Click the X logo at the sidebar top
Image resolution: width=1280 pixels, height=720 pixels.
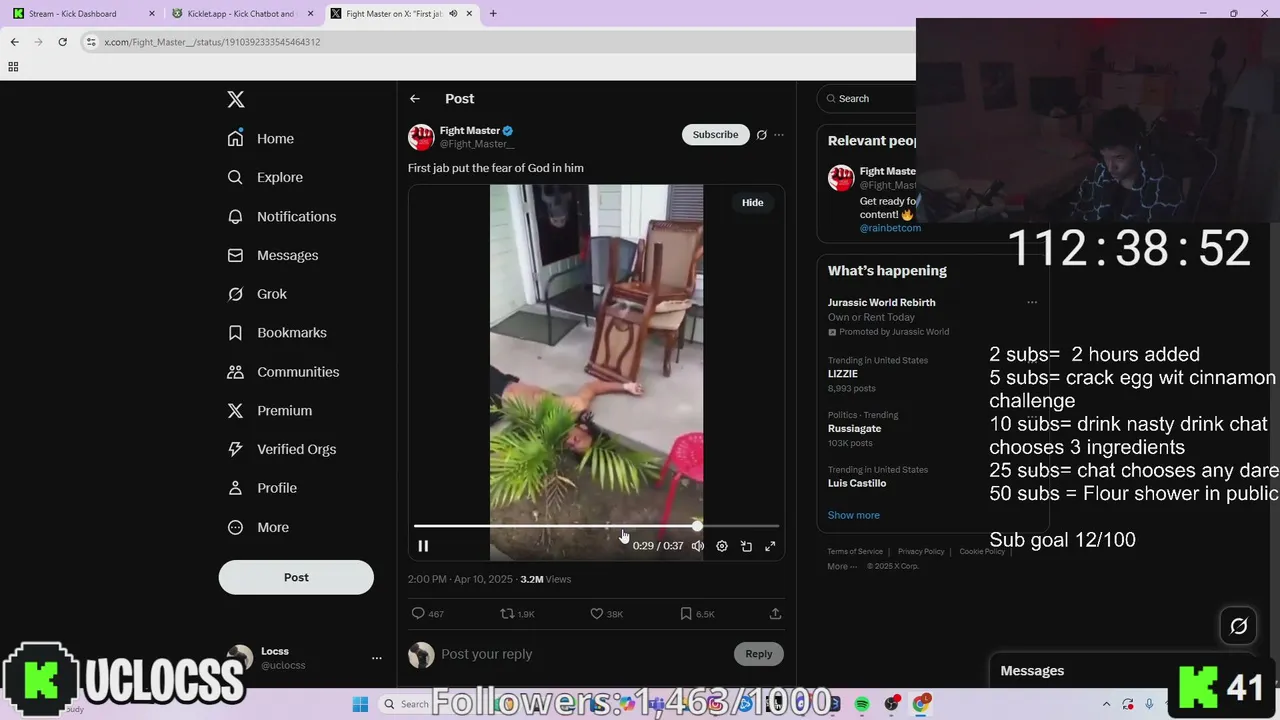[x=236, y=99]
